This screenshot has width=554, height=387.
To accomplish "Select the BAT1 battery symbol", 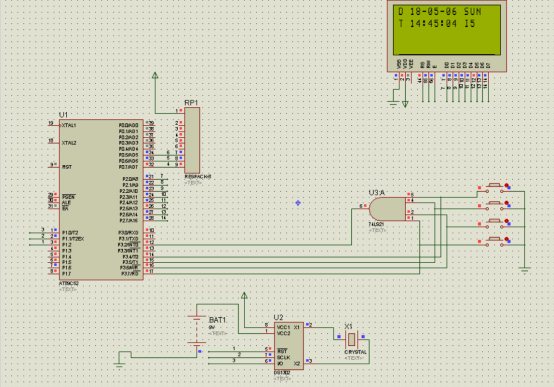I will 197,330.
